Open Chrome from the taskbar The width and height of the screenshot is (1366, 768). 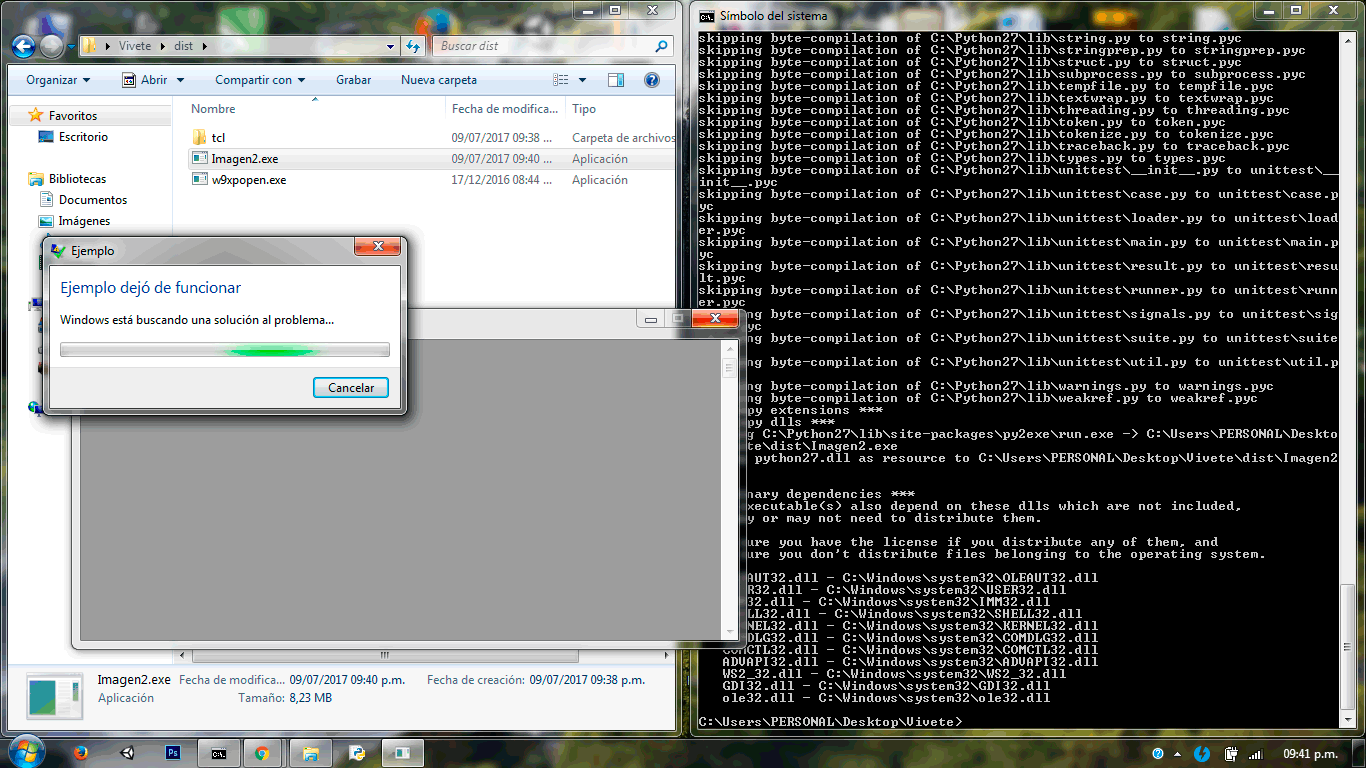pyautogui.click(x=263, y=753)
